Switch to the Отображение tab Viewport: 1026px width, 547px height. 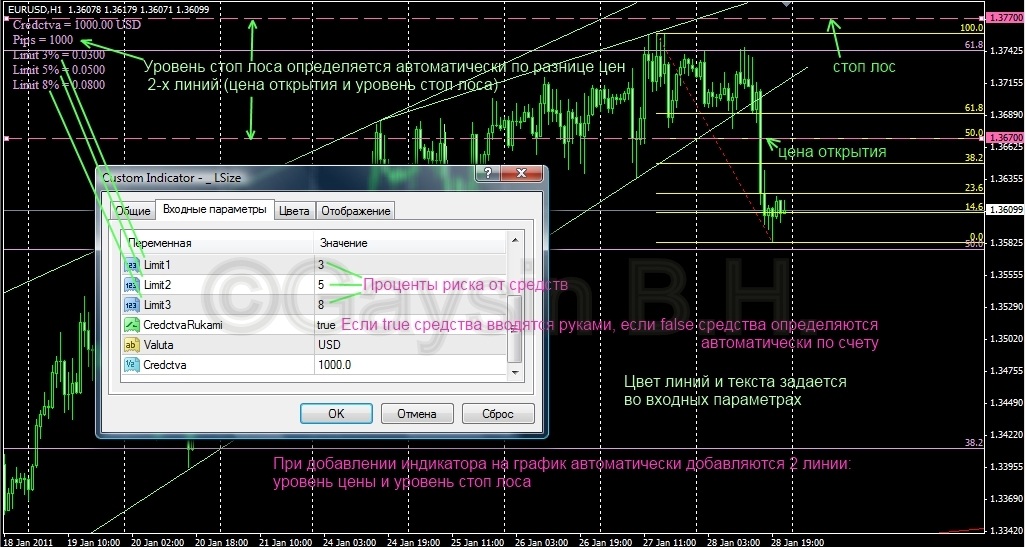click(x=356, y=211)
